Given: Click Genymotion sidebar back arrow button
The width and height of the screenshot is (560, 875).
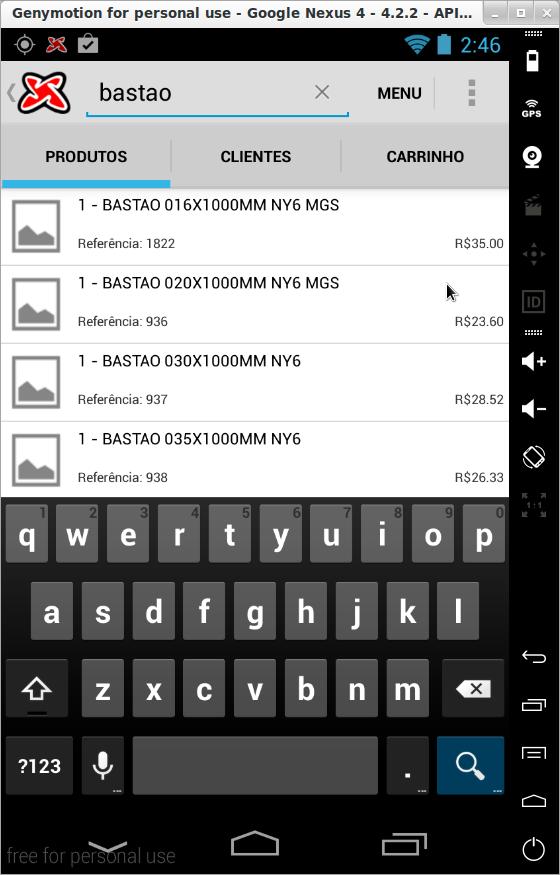Looking at the screenshot, I should tap(534, 657).
